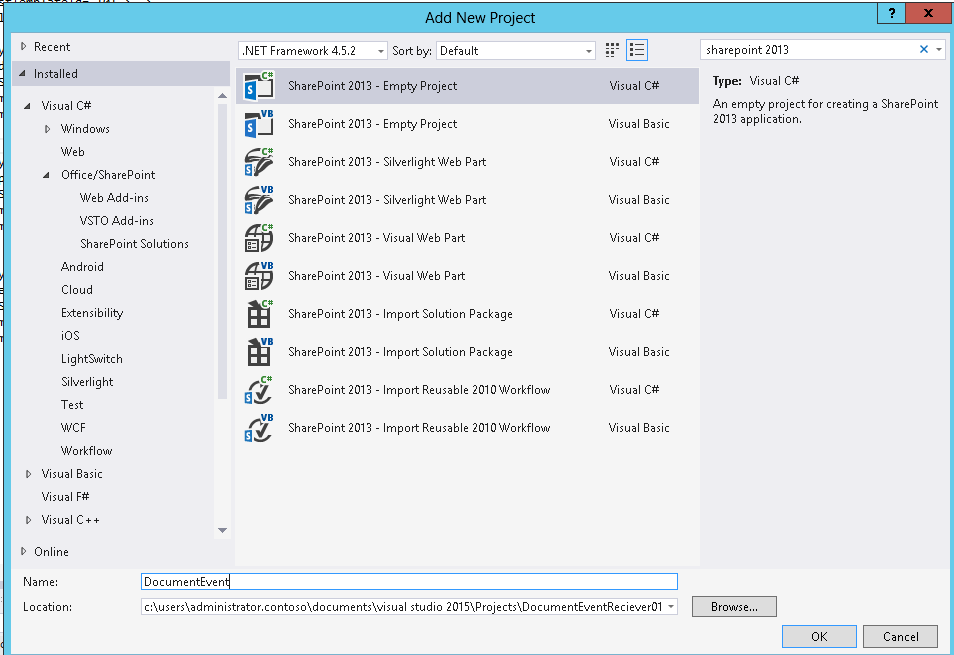The image size is (954, 655).
Task: Click the C# Silverlight Web Part icon
Action: (259, 162)
